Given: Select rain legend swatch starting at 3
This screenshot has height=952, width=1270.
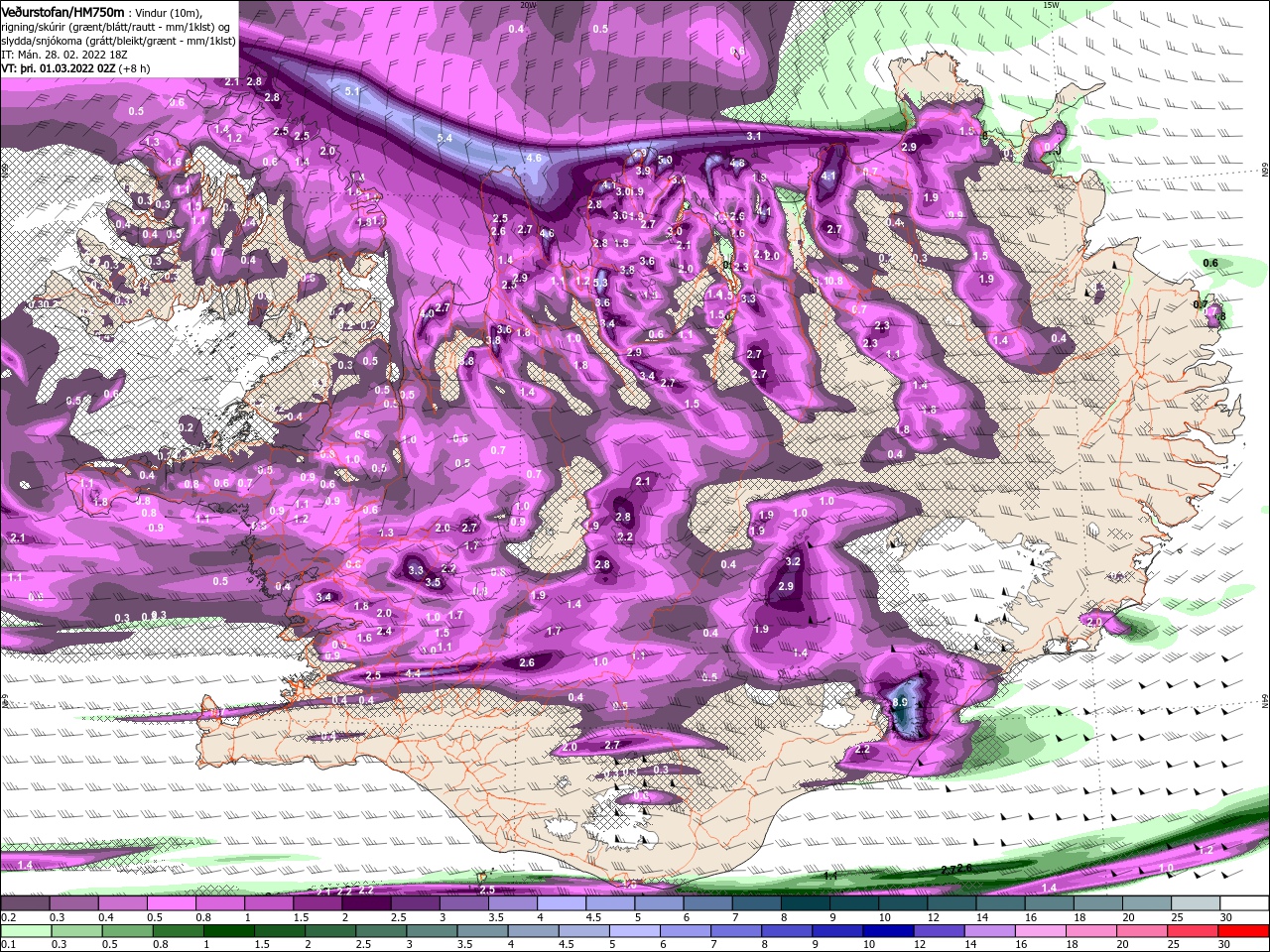Looking at the screenshot, I should pyautogui.click(x=432, y=930).
